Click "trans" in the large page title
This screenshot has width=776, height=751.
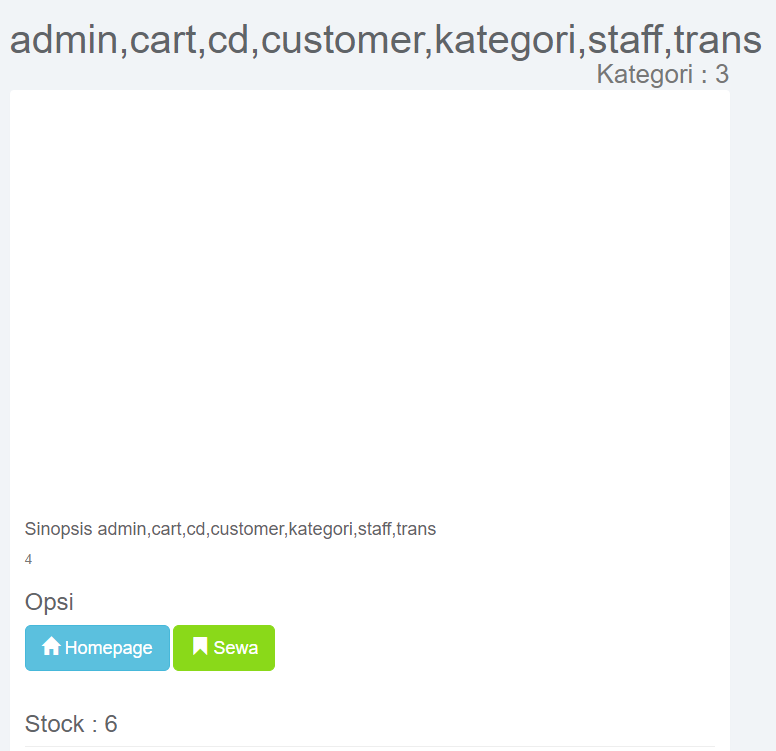click(717, 40)
